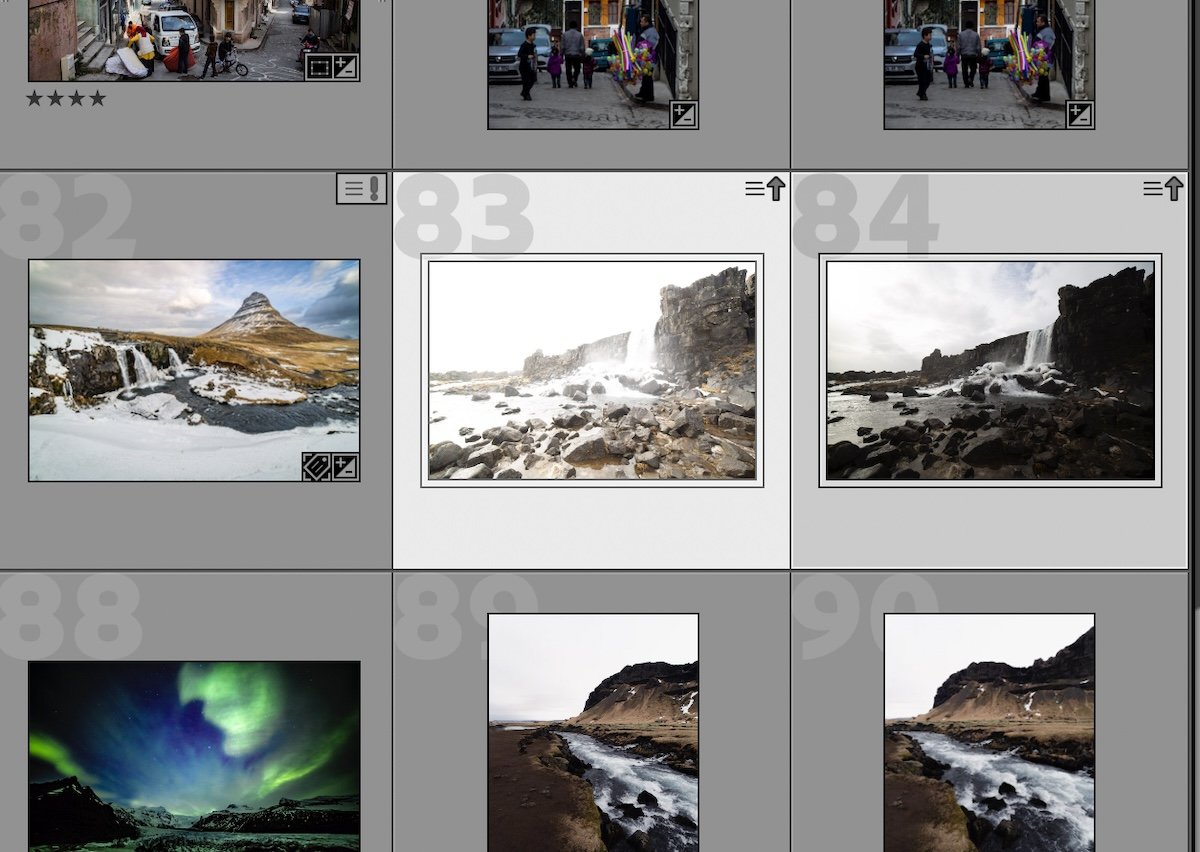Viewport: 1200px width, 852px height.
Task: Toggle the fourth rating star on the street photo
Action: (97, 98)
